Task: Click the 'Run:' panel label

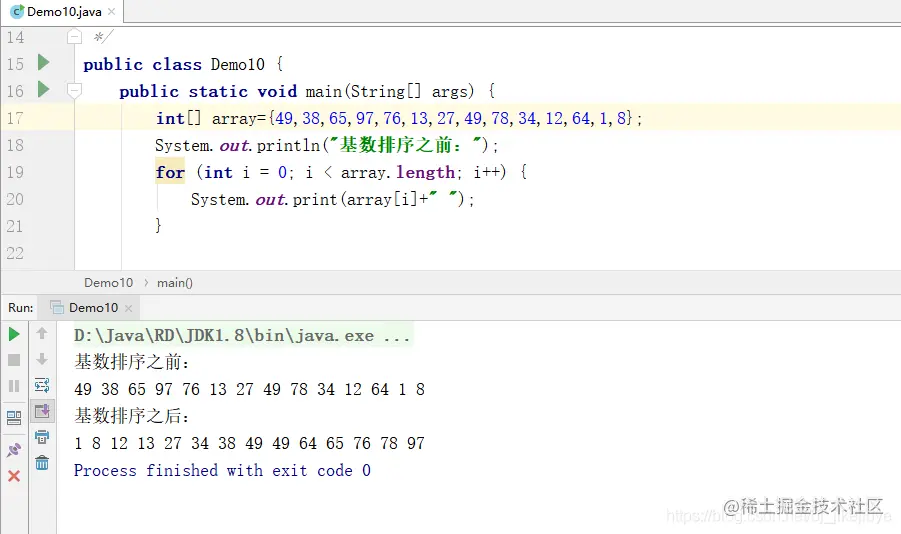Action: [21, 308]
